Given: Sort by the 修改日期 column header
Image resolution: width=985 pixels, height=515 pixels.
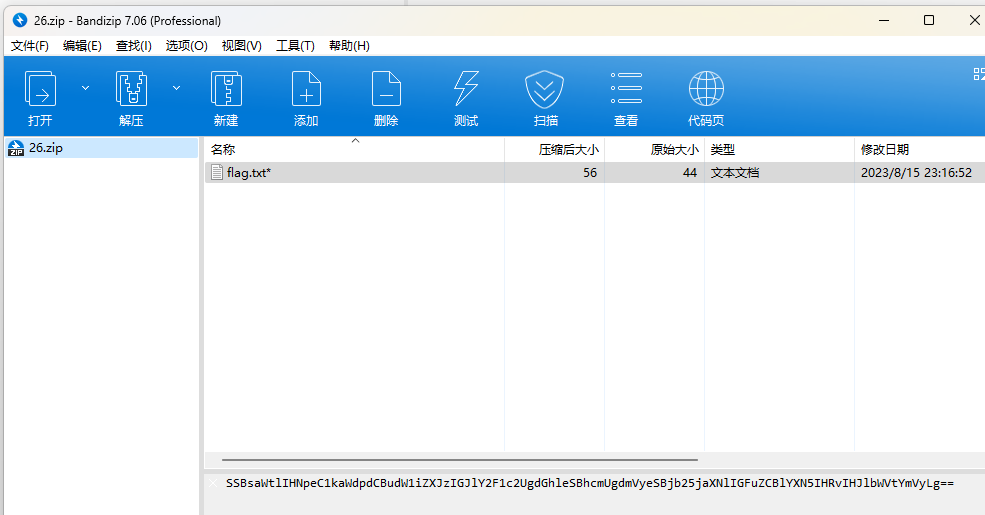Looking at the screenshot, I should click(x=920, y=149).
